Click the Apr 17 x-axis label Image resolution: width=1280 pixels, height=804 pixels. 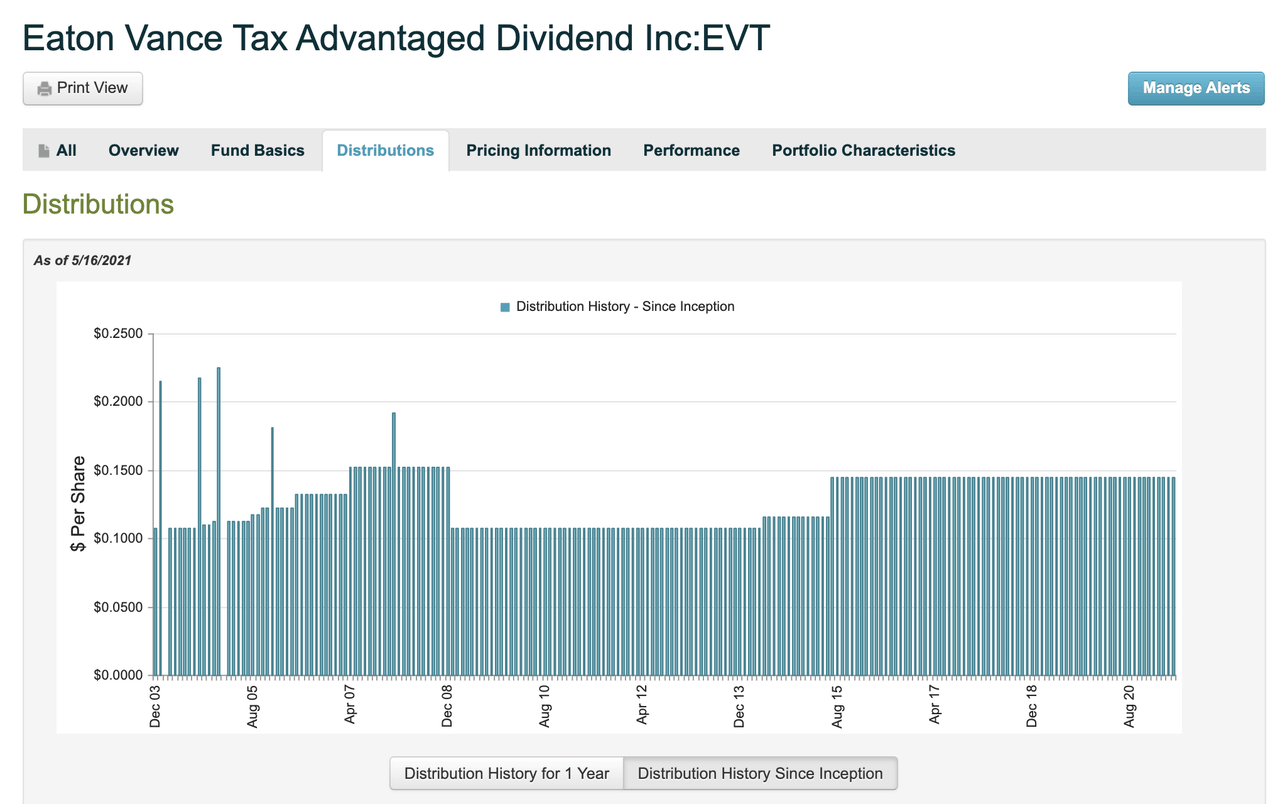point(935,706)
